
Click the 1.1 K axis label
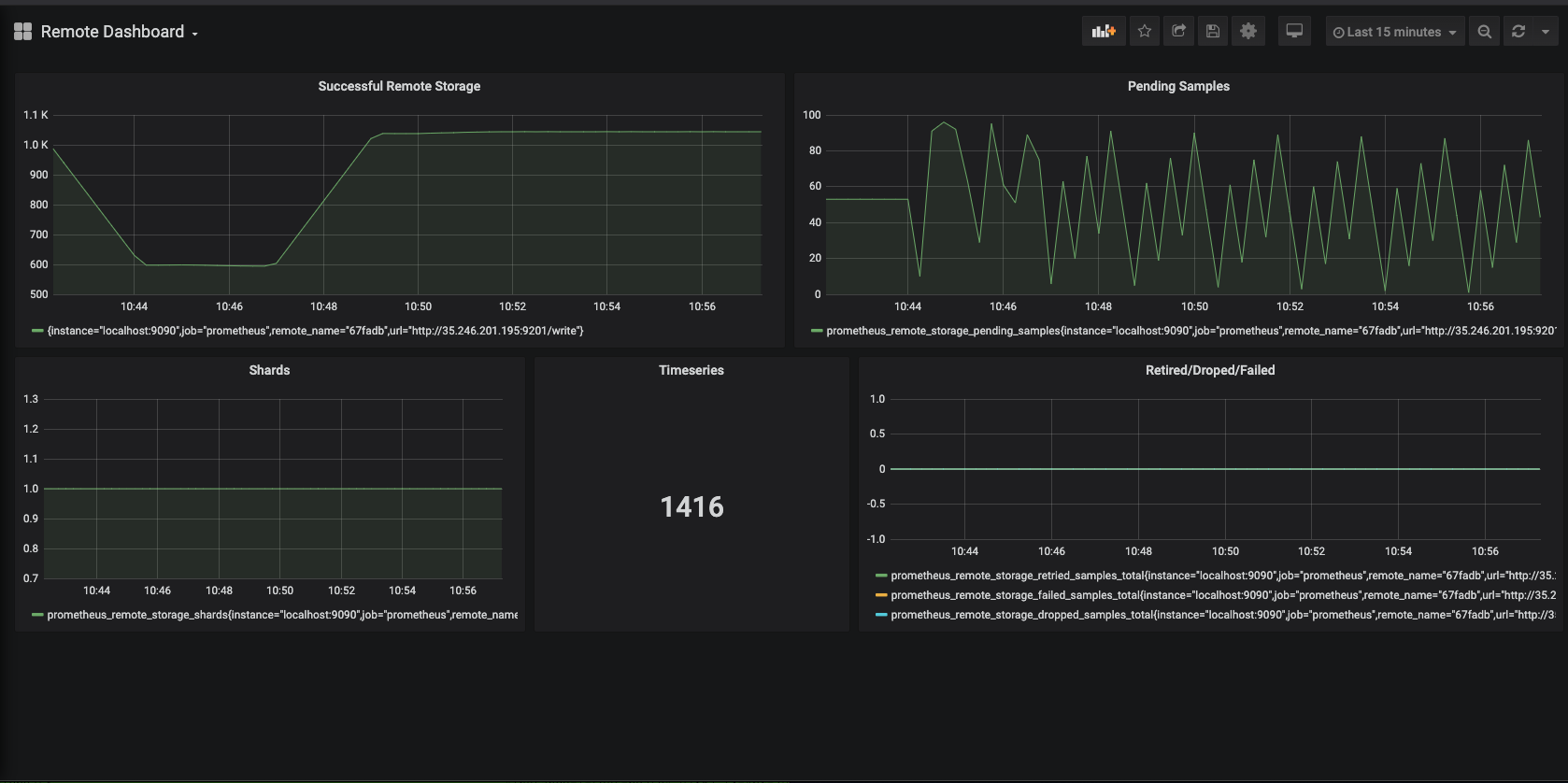pos(36,115)
